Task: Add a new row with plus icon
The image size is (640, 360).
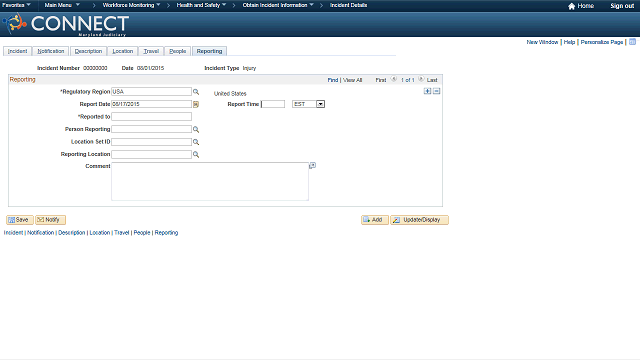Action: [427, 91]
